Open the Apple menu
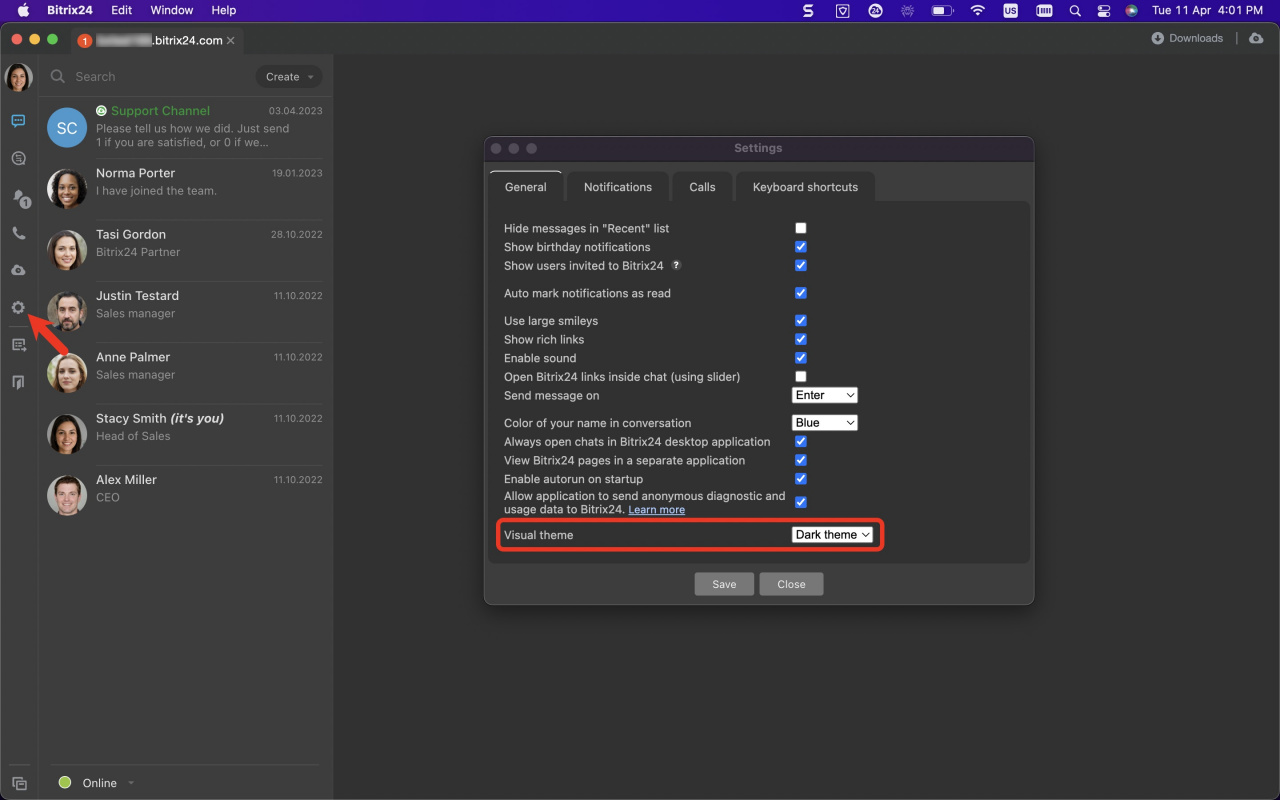 pyautogui.click(x=23, y=10)
